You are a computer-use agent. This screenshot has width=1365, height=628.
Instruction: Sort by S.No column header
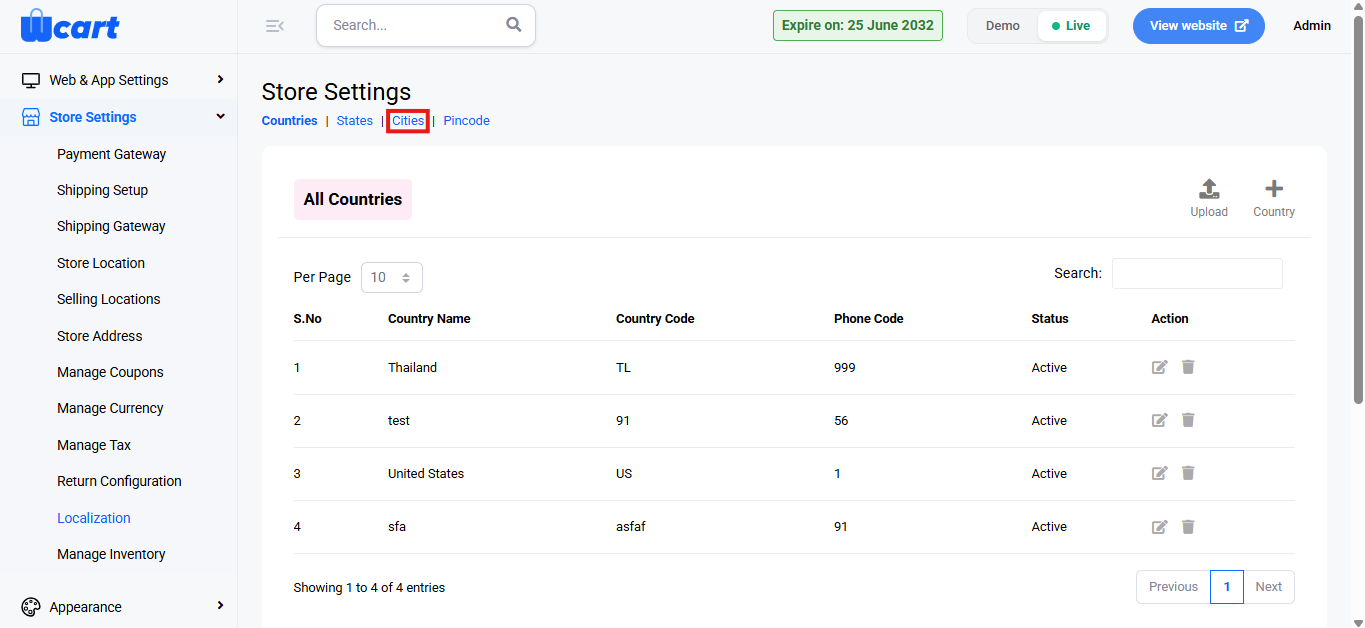point(307,319)
